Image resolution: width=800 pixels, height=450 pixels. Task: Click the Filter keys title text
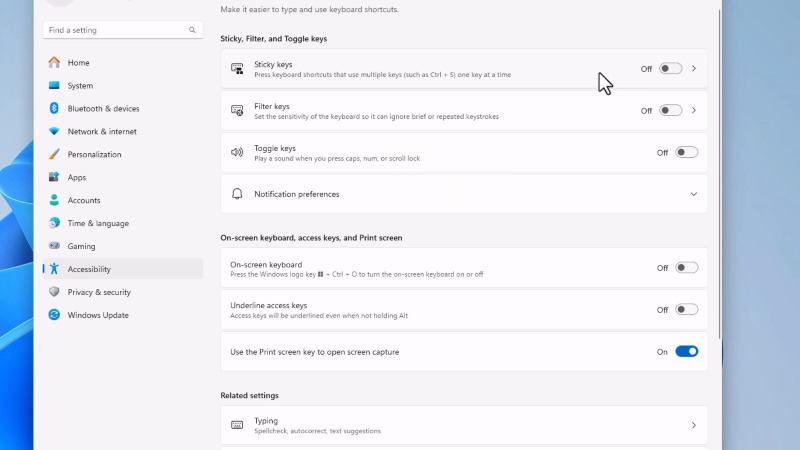point(271,106)
